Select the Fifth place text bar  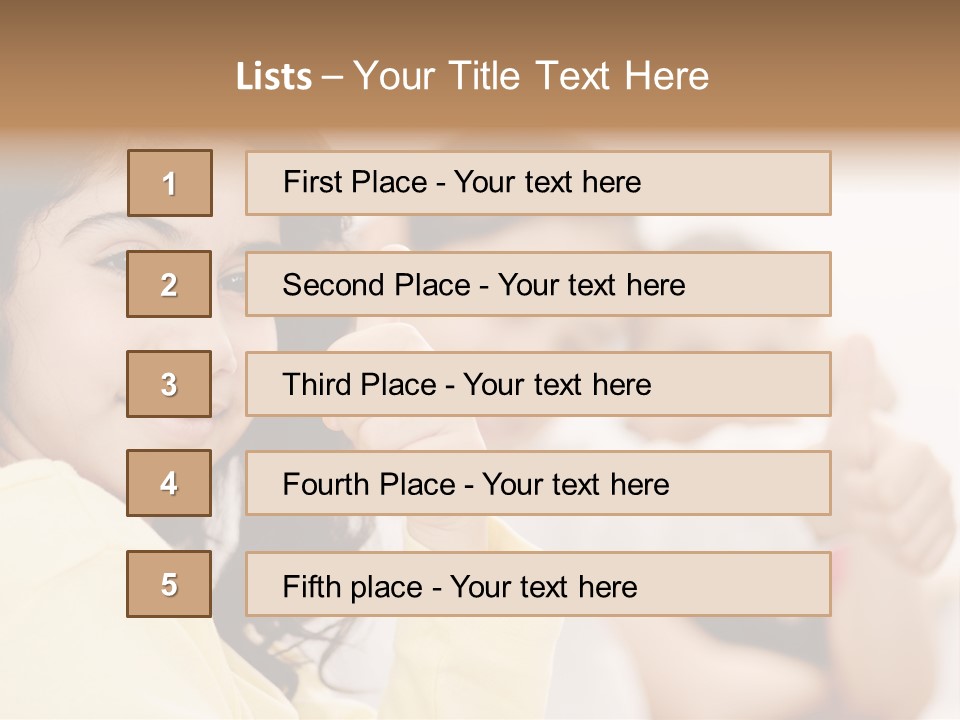(538, 584)
